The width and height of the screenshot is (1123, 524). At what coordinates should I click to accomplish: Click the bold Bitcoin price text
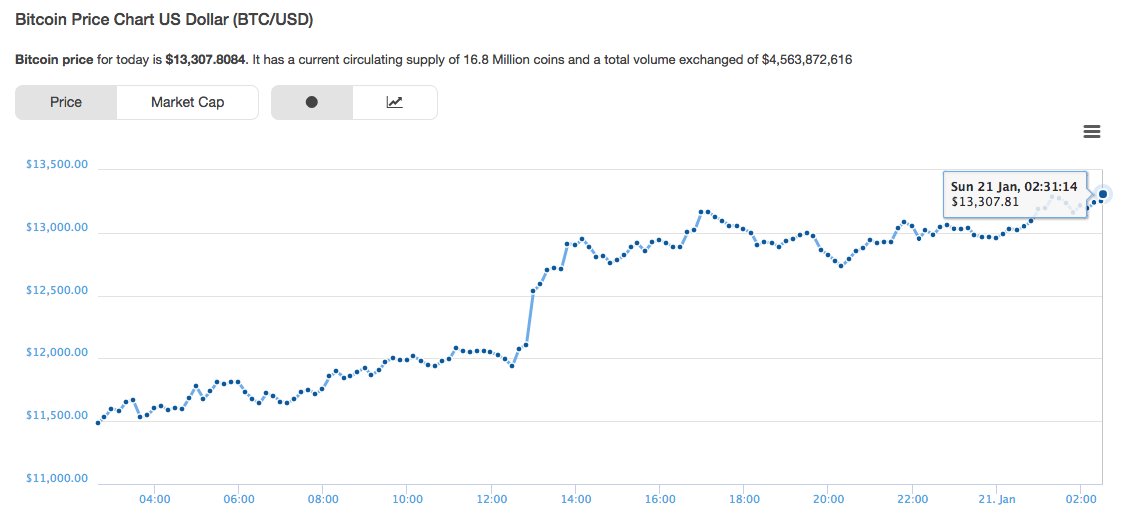point(54,60)
